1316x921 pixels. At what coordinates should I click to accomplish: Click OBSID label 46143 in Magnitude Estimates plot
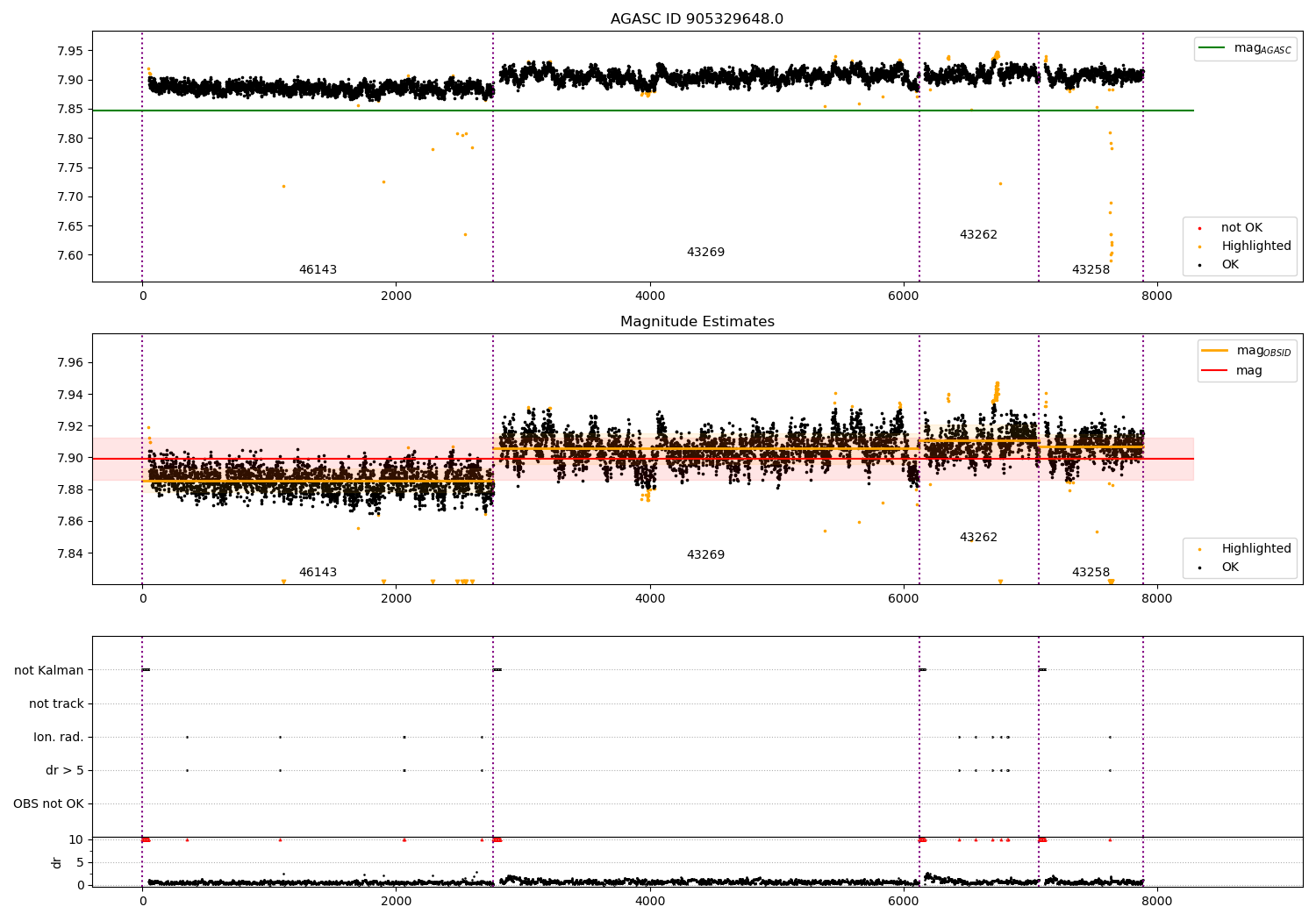pos(318,573)
